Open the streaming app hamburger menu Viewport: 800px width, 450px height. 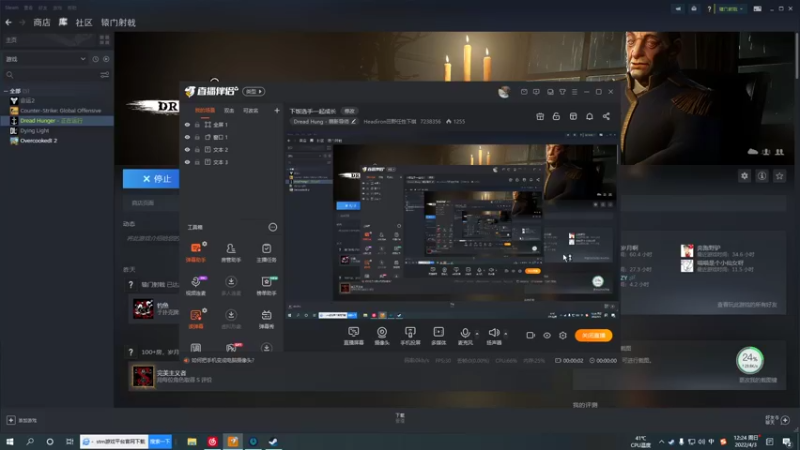coord(574,92)
